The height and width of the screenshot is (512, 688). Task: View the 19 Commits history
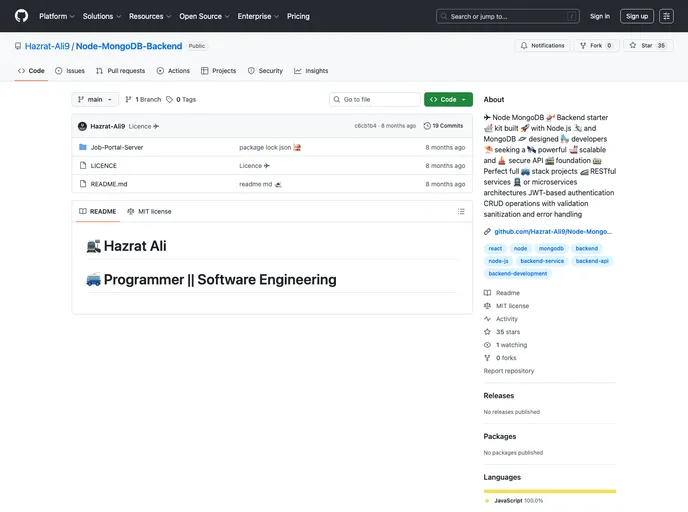tap(443, 126)
